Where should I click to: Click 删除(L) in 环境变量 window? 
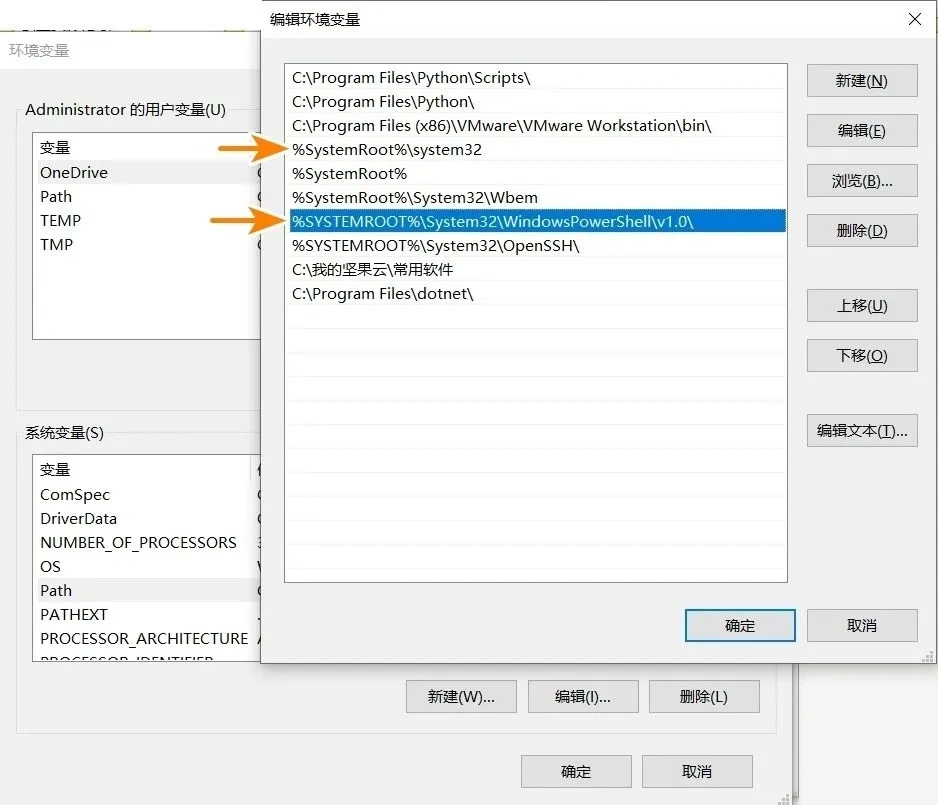tap(704, 696)
